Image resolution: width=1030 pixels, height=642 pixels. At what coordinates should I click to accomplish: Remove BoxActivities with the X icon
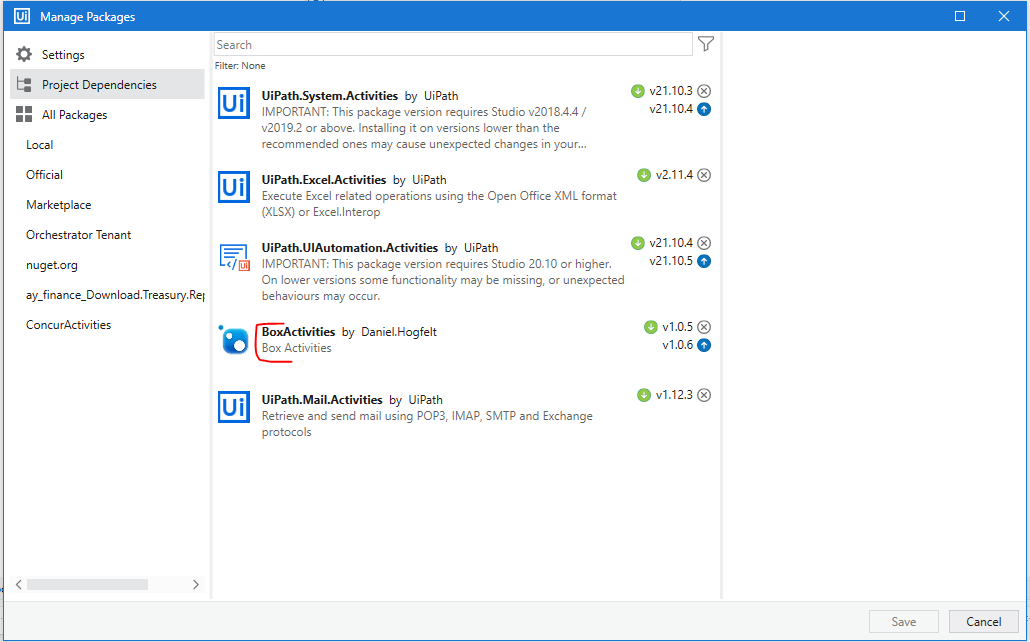pos(704,327)
